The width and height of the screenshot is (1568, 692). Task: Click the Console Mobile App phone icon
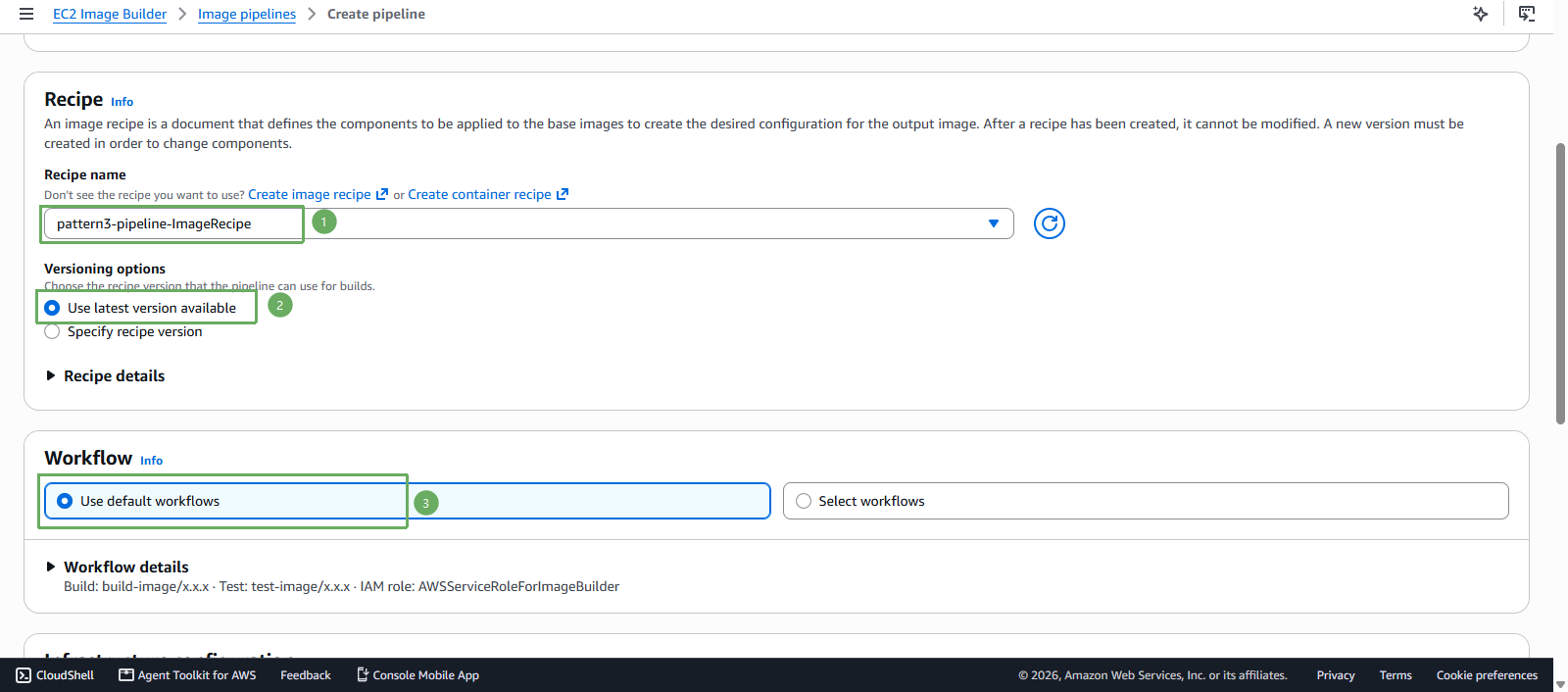click(363, 675)
